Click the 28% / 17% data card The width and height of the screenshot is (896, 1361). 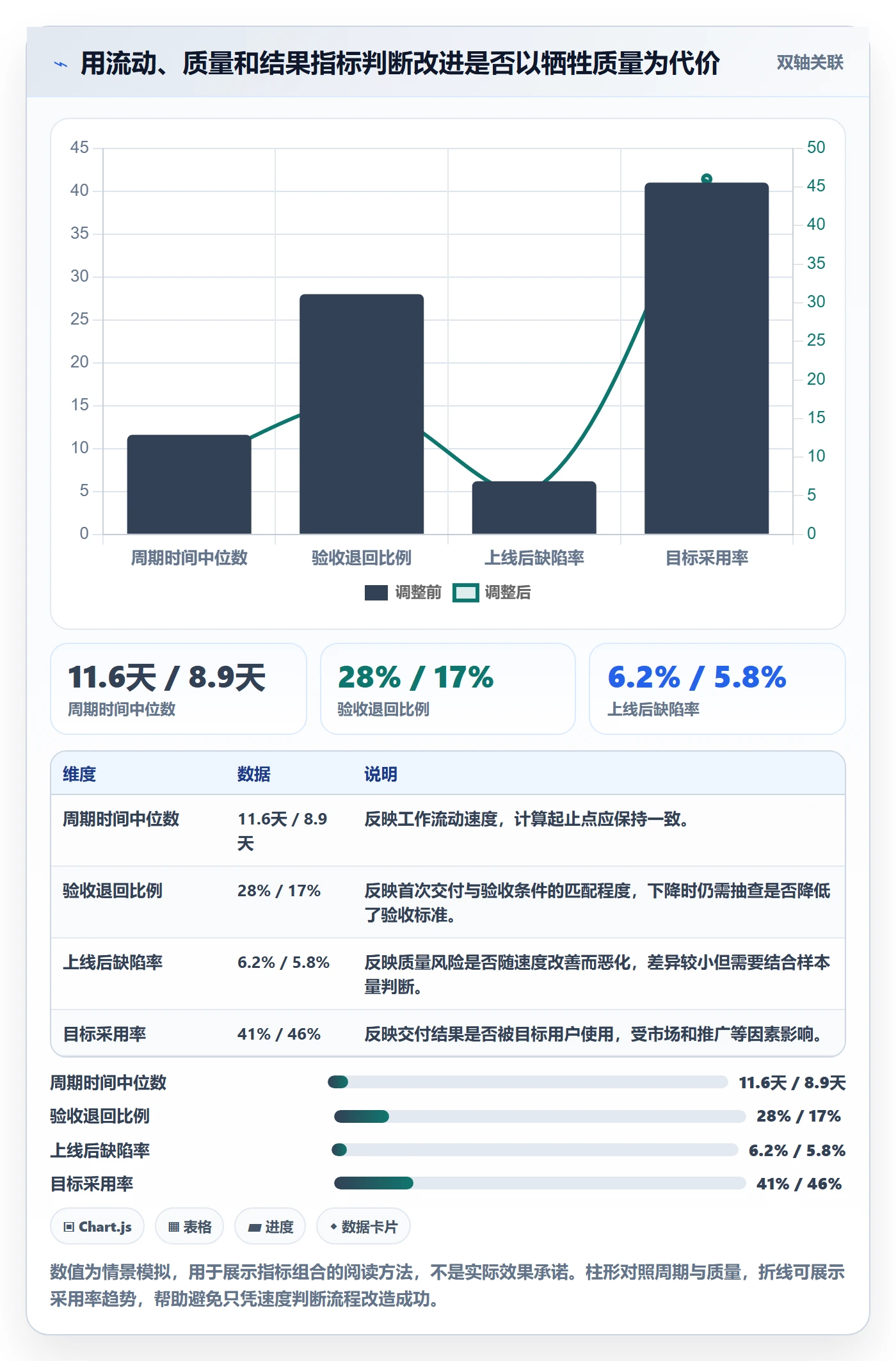tap(448, 689)
